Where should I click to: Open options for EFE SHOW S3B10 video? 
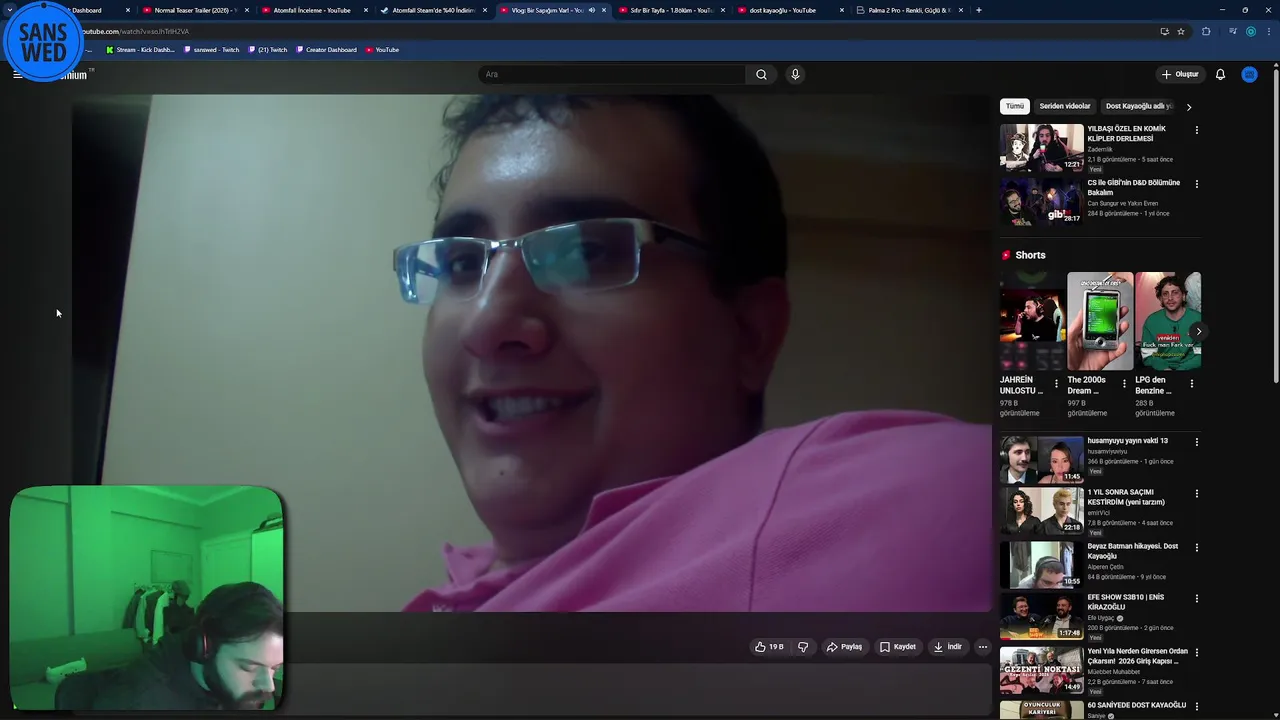(x=1196, y=599)
